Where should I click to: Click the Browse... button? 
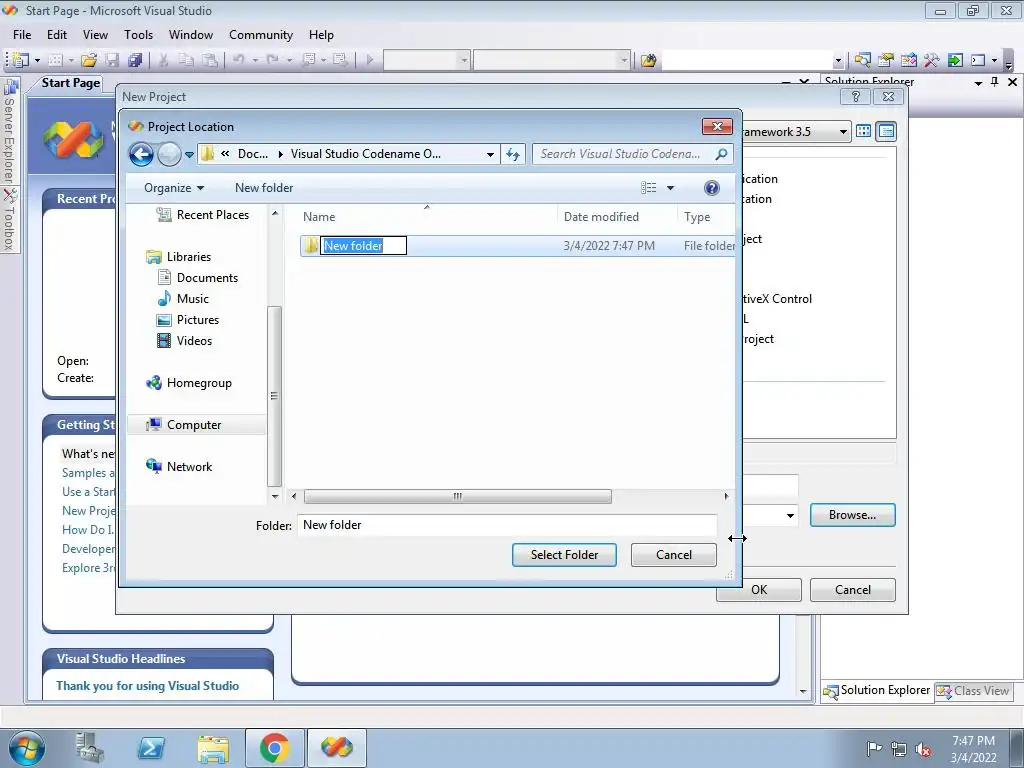coord(852,515)
